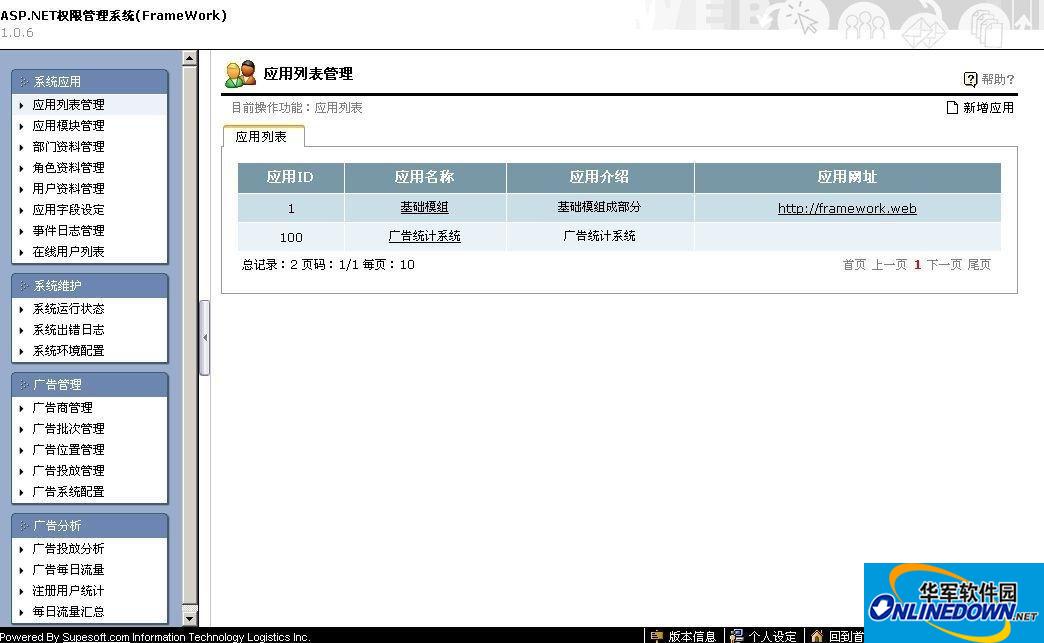
Task: Open 应用列表管理 in the sidebar
Action: [69, 105]
